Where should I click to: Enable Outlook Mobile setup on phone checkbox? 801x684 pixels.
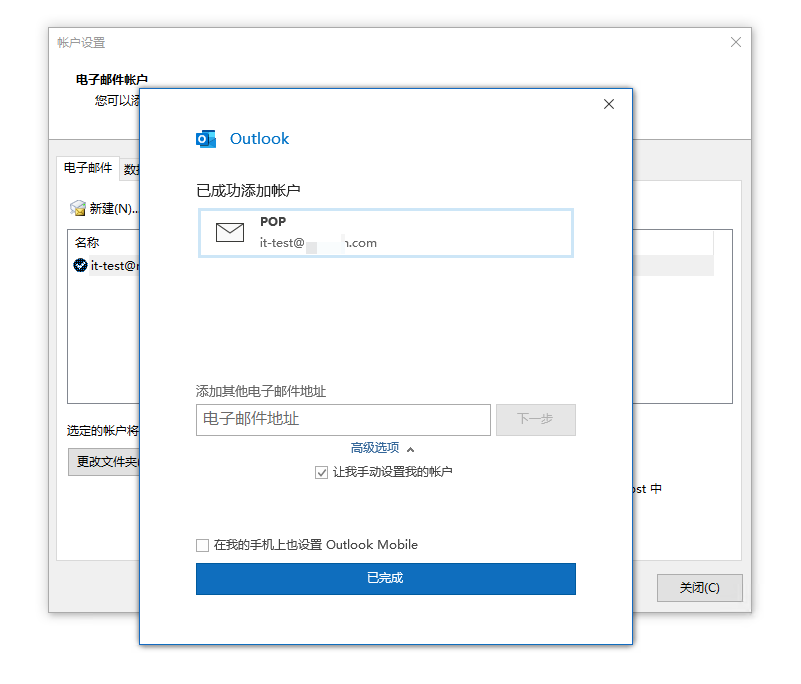click(x=202, y=545)
